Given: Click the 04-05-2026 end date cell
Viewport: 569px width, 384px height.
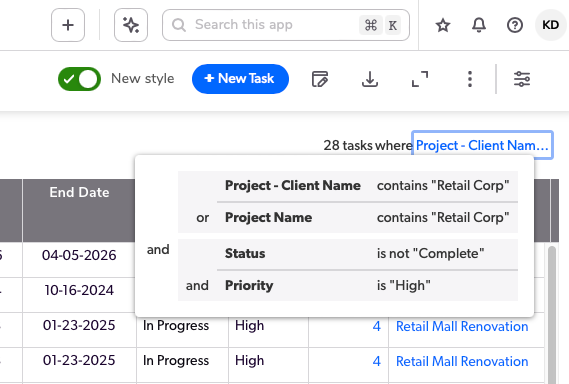Looking at the screenshot, I should click(x=79, y=255).
